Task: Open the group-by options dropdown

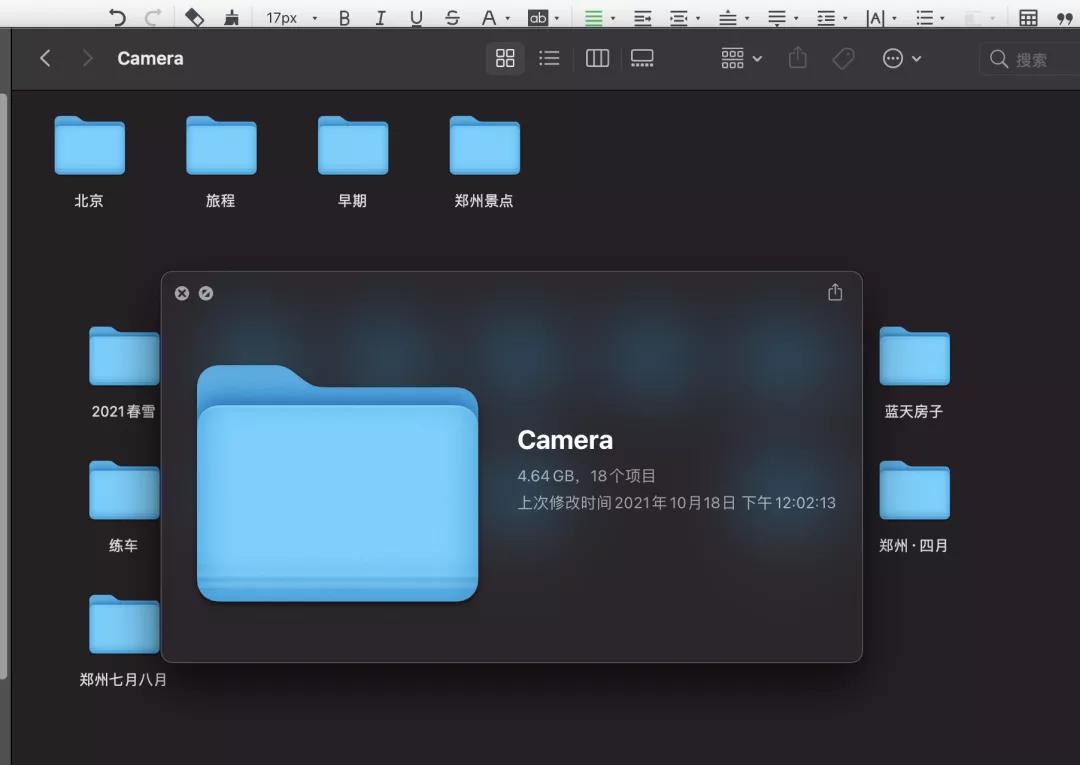Action: (x=741, y=59)
